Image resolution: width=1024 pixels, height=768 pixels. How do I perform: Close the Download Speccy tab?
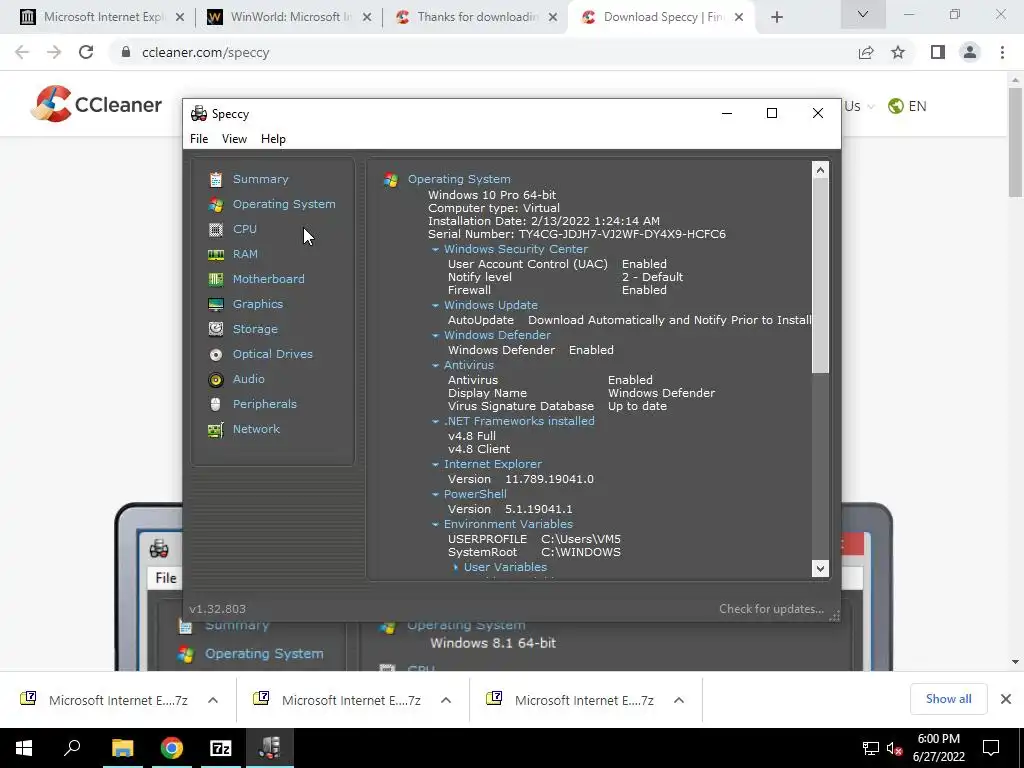(x=739, y=18)
